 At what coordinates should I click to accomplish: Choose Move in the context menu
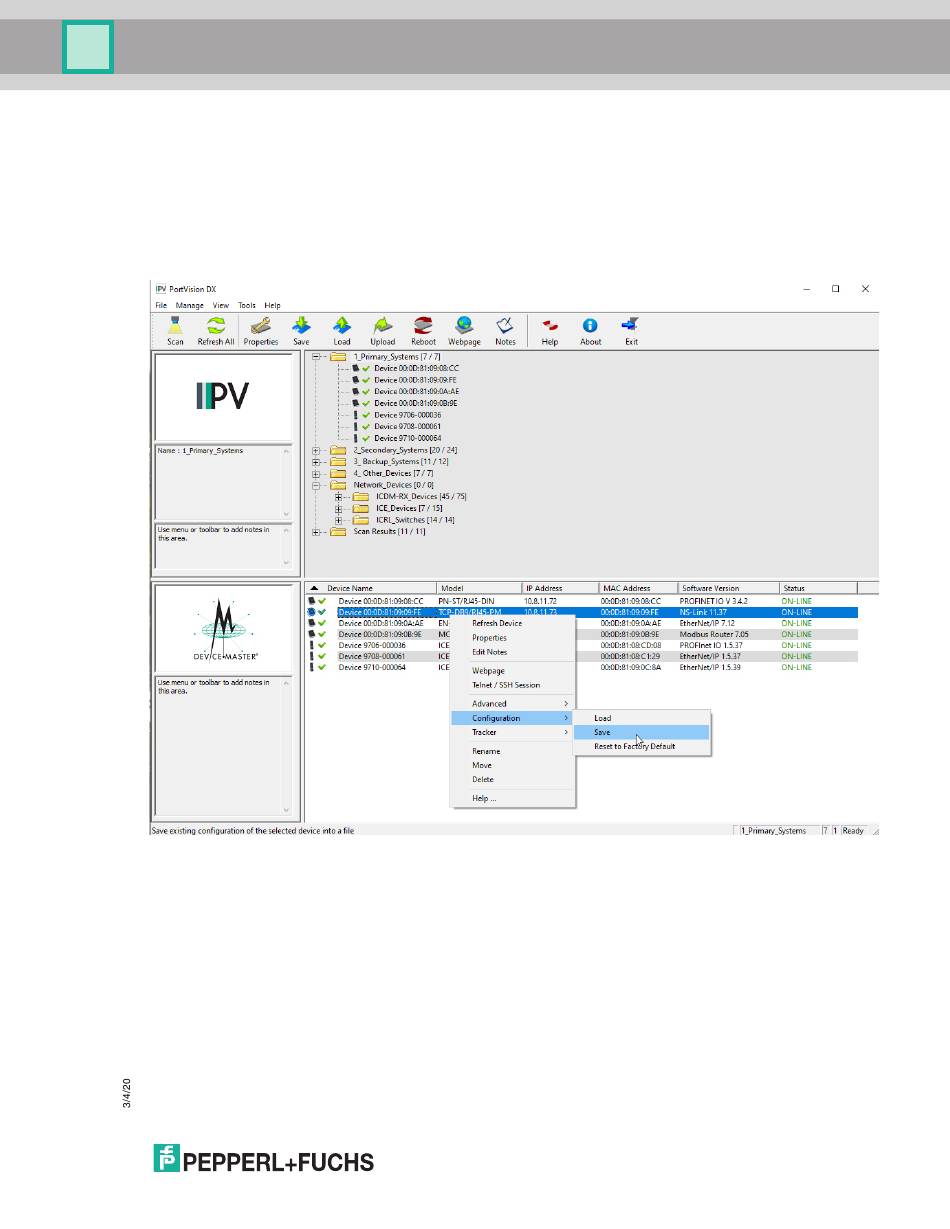pyautogui.click(x=512, y=765)
